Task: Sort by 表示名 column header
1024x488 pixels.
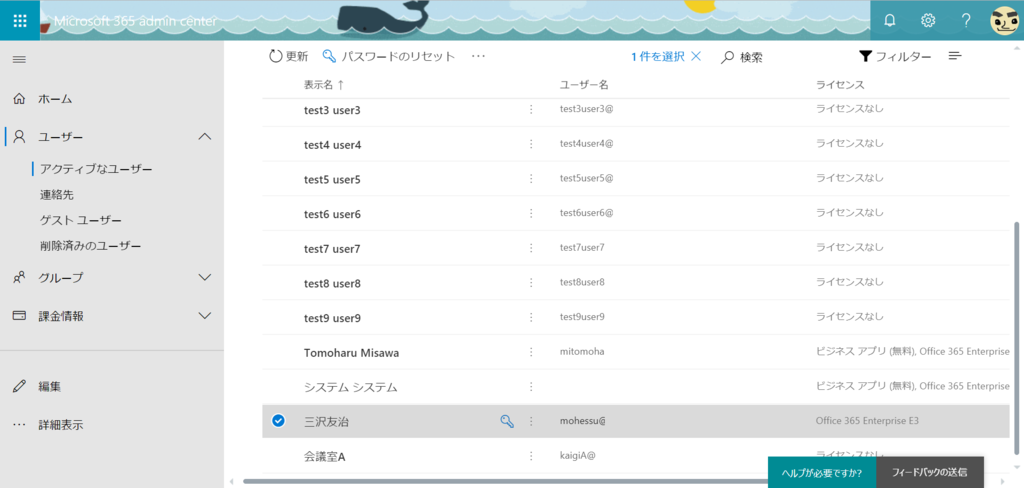Action: [324, 85]
